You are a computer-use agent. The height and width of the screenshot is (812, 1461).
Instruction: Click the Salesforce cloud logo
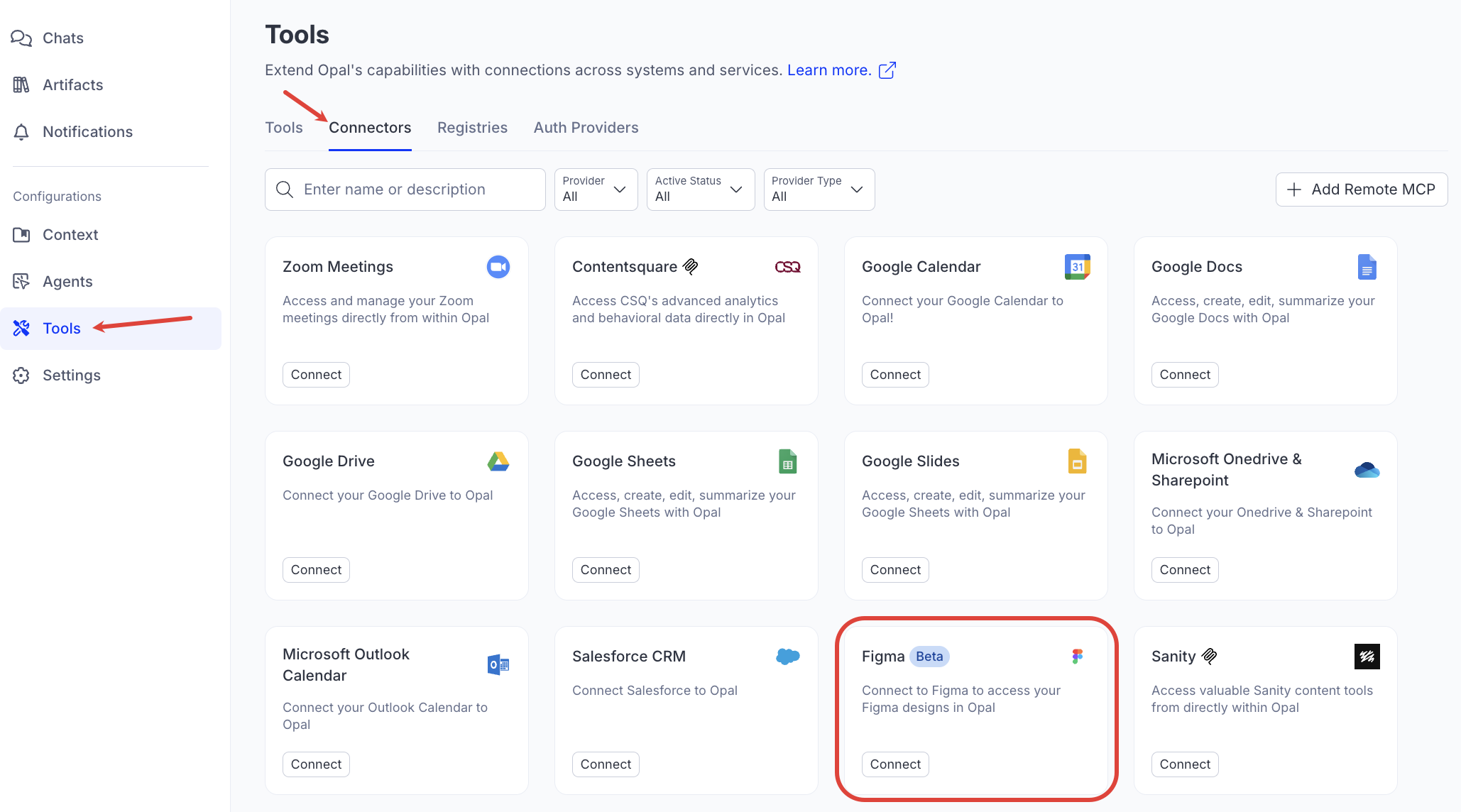pyautogui.click(x=788, y=657)
